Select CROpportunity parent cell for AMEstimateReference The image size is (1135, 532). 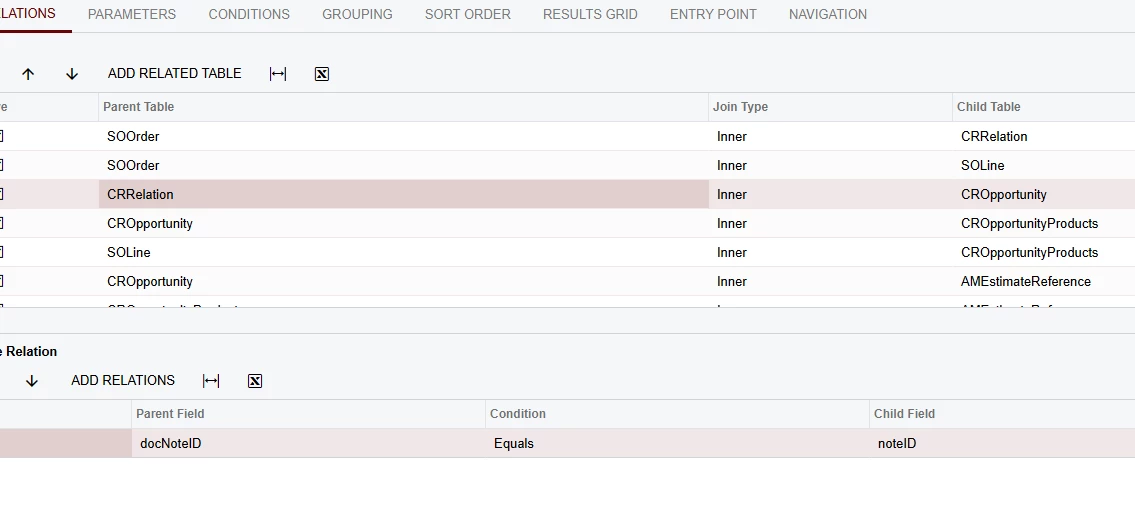click(x=404, y=281)
